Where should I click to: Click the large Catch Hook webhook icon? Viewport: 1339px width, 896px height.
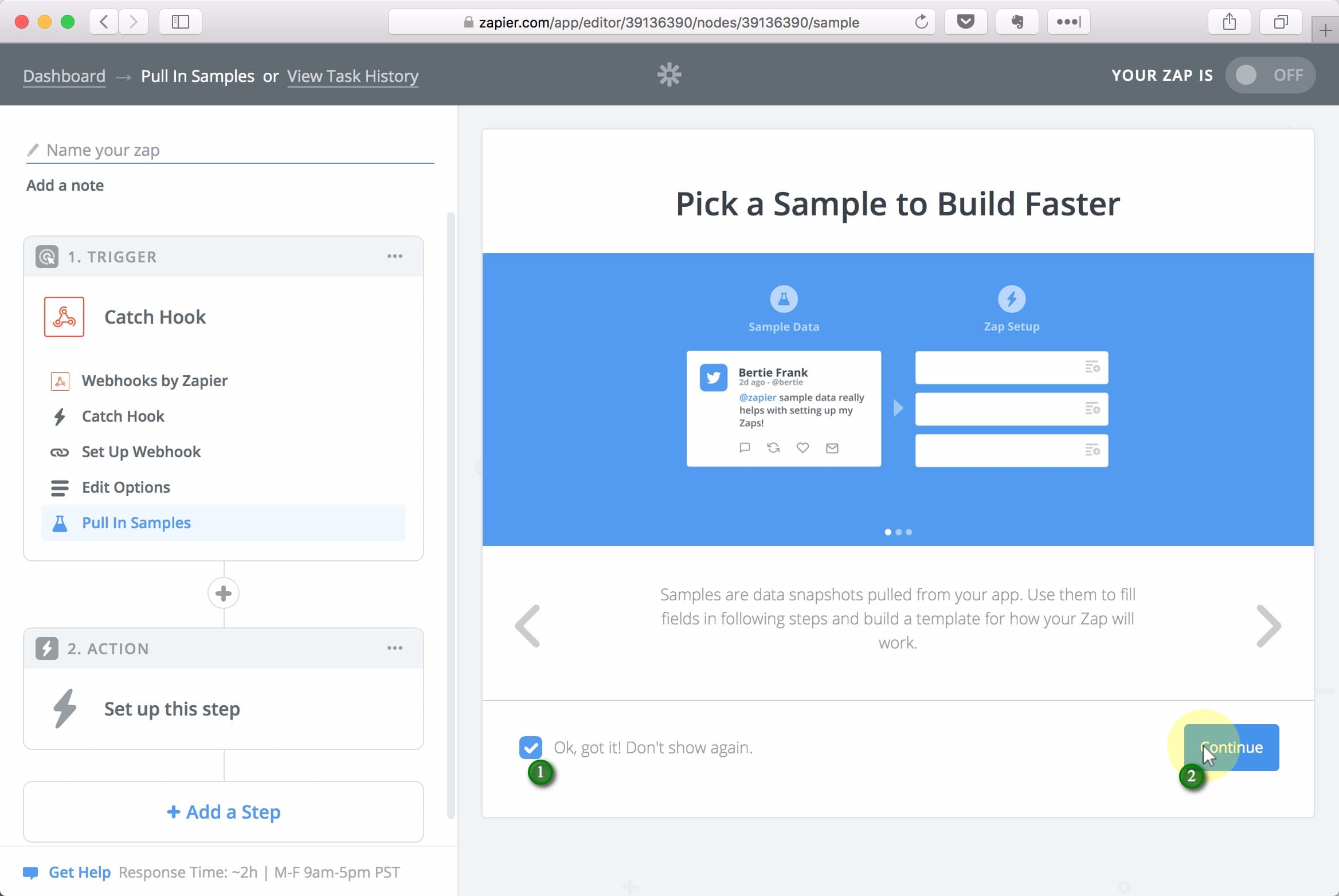click(64, 317)
